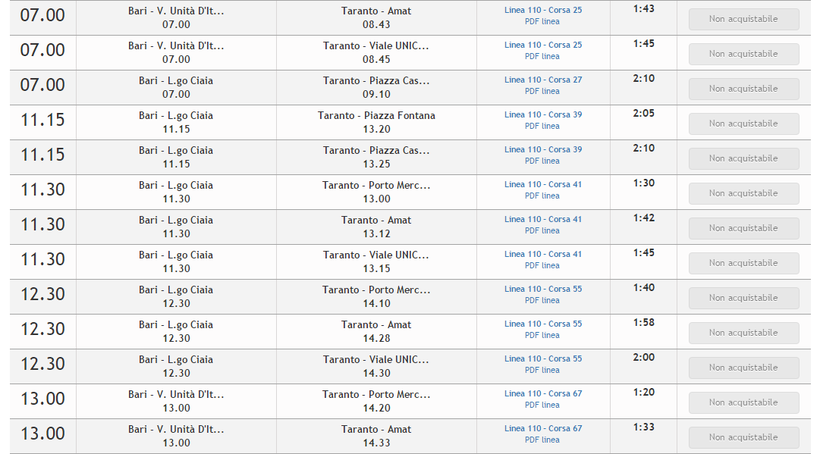
Task: Click Non acquistabile for the 2:00 duration trip
Action: pyautogui.click(x=744, y=368)
